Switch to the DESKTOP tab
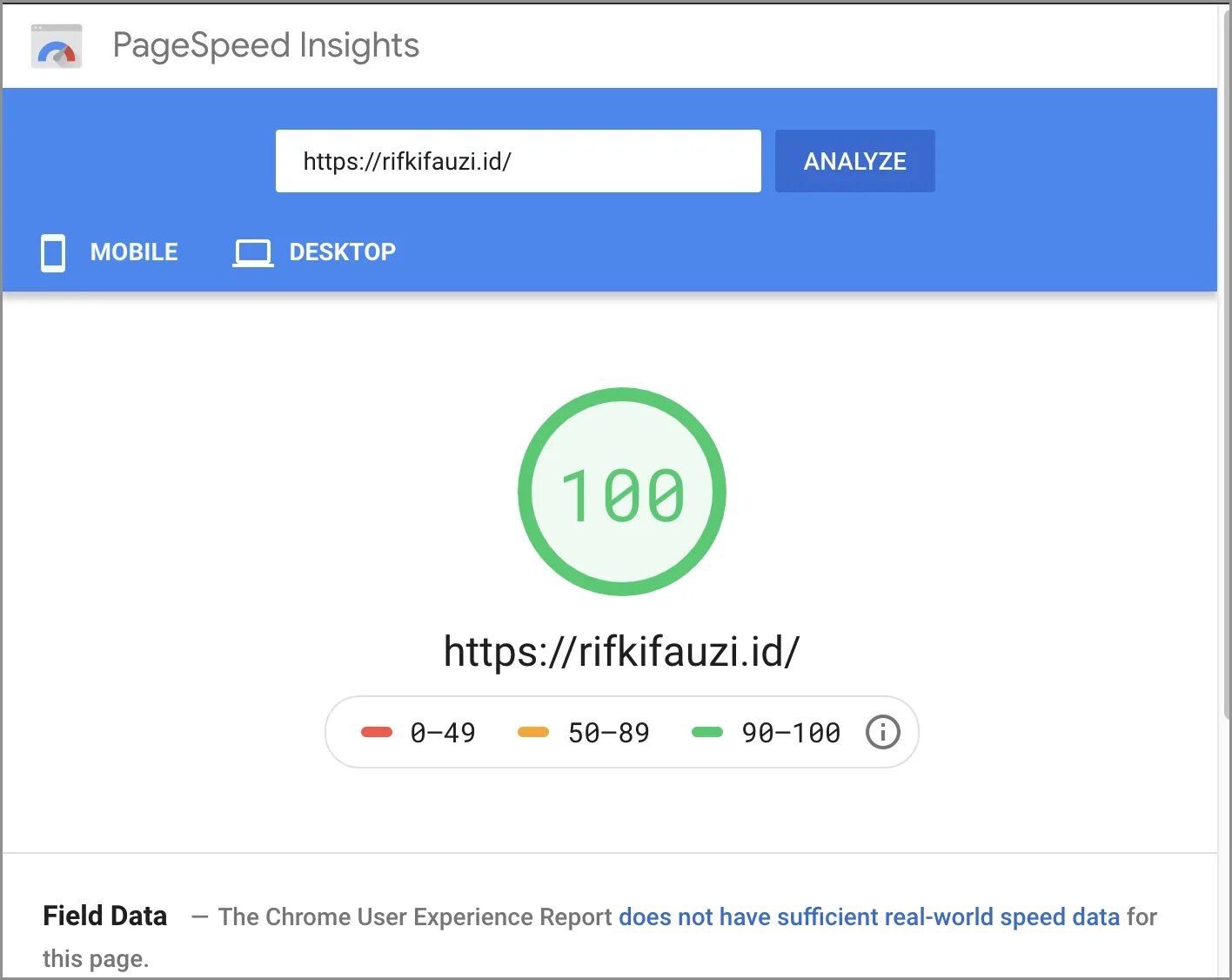Image resolution: width=1232 pixels, height=980 pixels. [x=342, y=252]
